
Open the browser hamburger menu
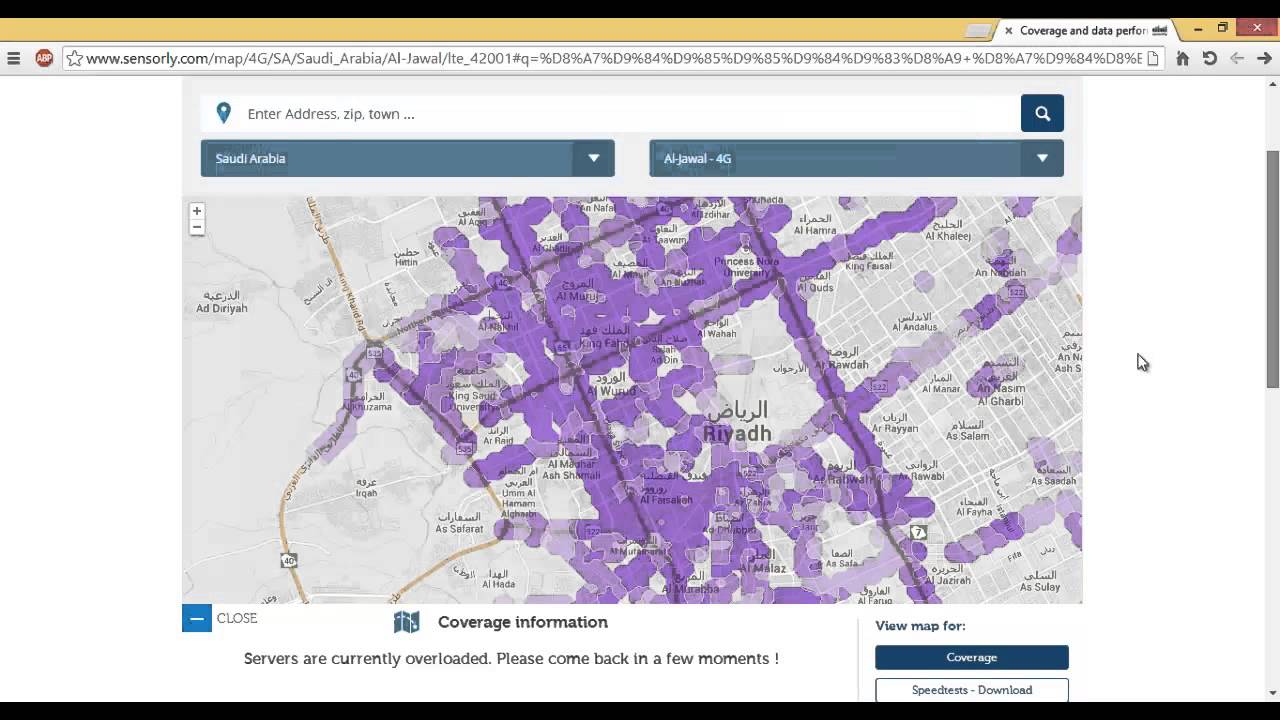tap(14, 58)
